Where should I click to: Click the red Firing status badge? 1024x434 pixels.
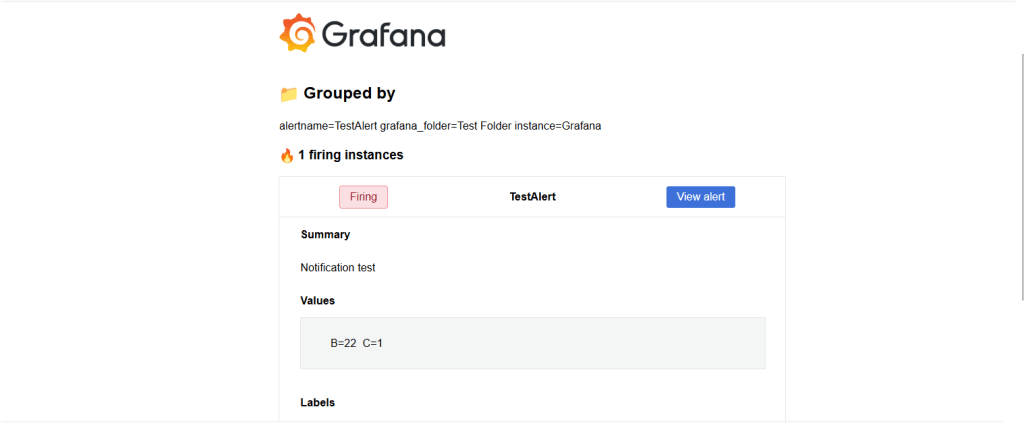(363, 197)
